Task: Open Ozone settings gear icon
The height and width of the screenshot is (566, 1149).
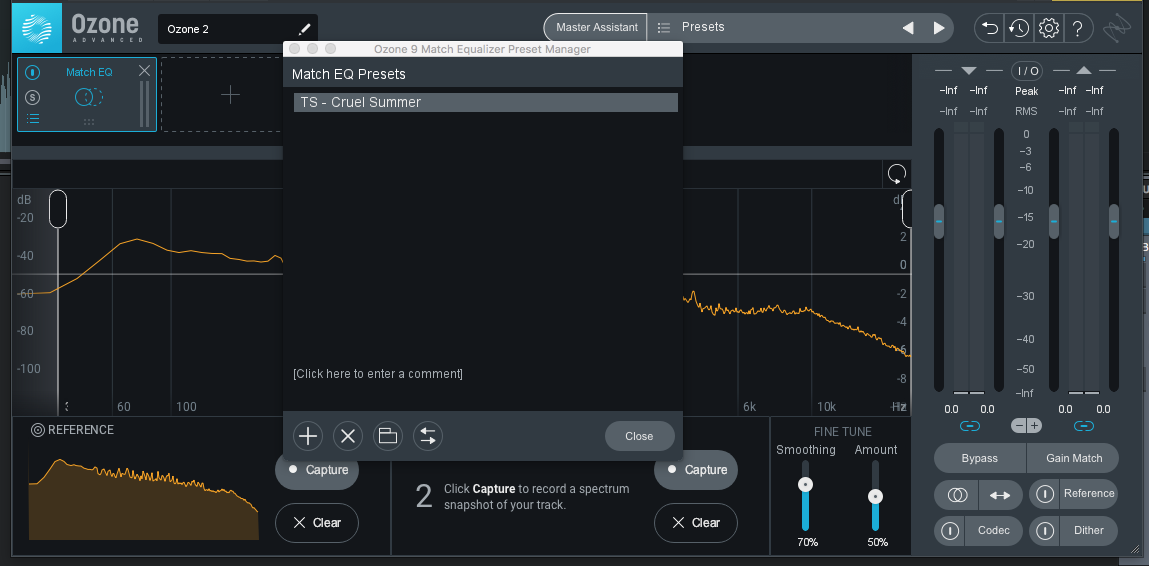Action: [1049, 29]
